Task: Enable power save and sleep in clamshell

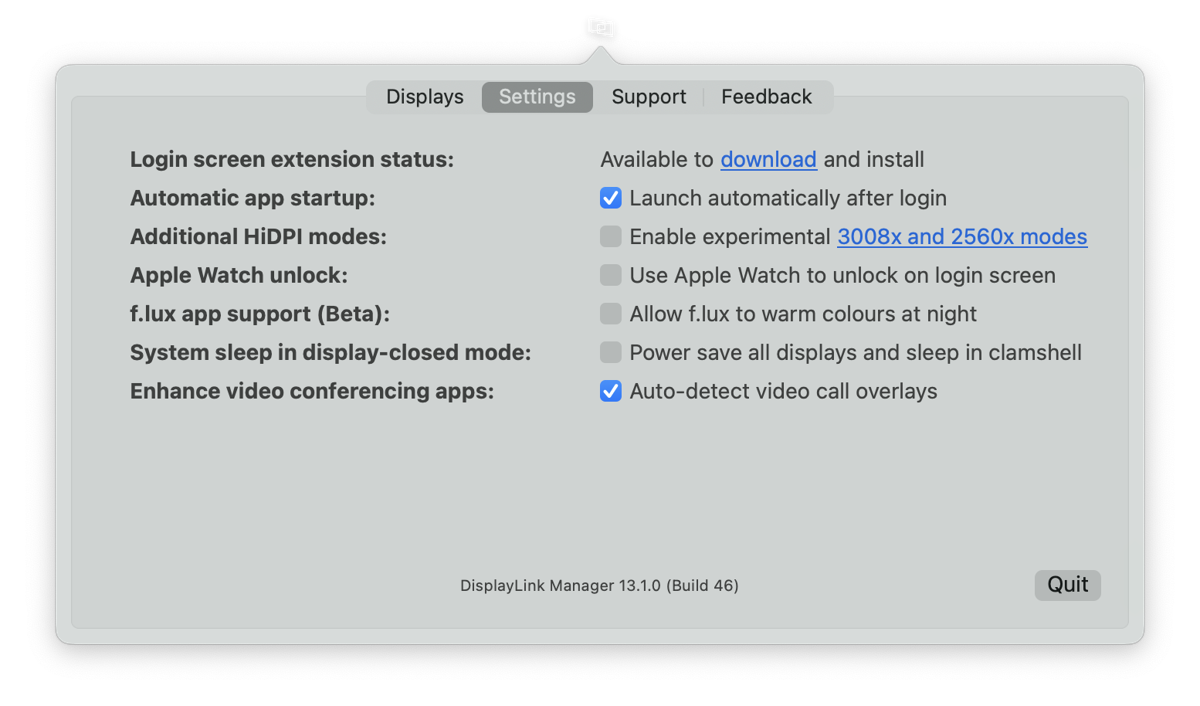Action: click(610, 352)
